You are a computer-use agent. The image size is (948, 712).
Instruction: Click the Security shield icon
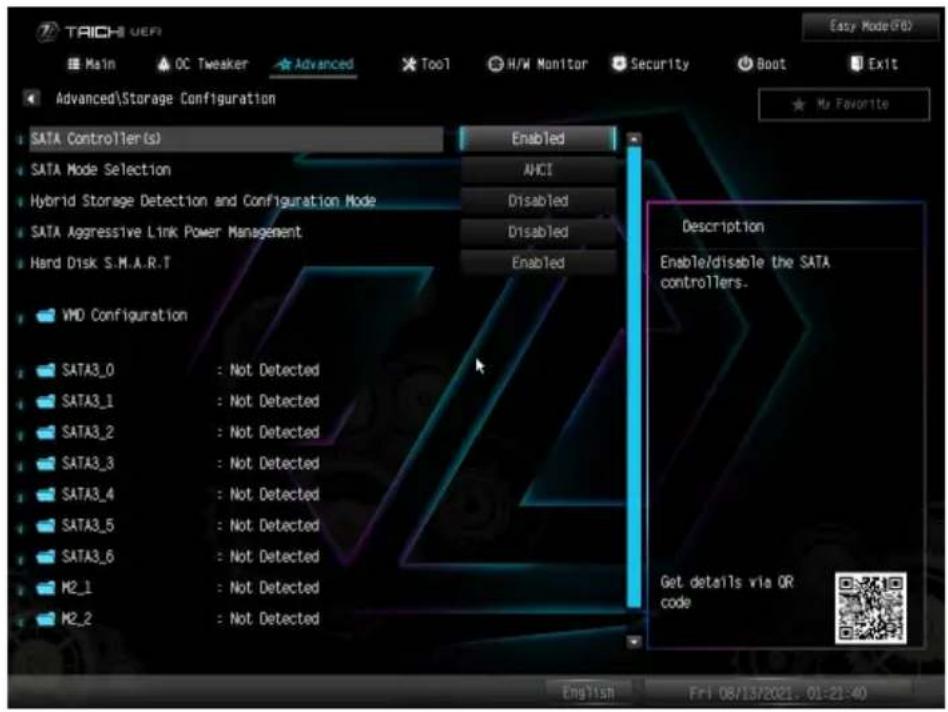point(619,63)
